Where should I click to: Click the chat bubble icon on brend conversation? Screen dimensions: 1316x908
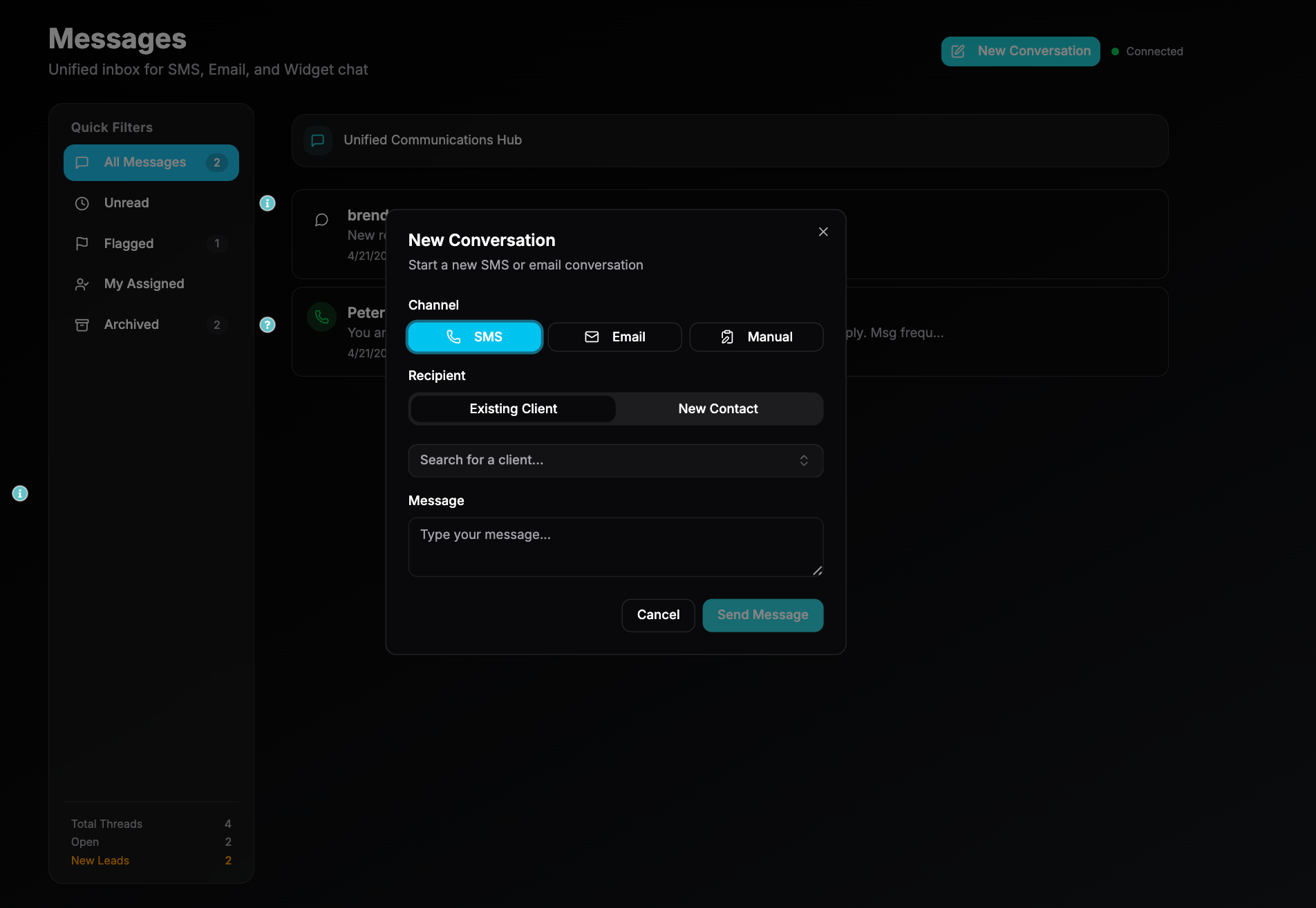[x=321, y=220]
